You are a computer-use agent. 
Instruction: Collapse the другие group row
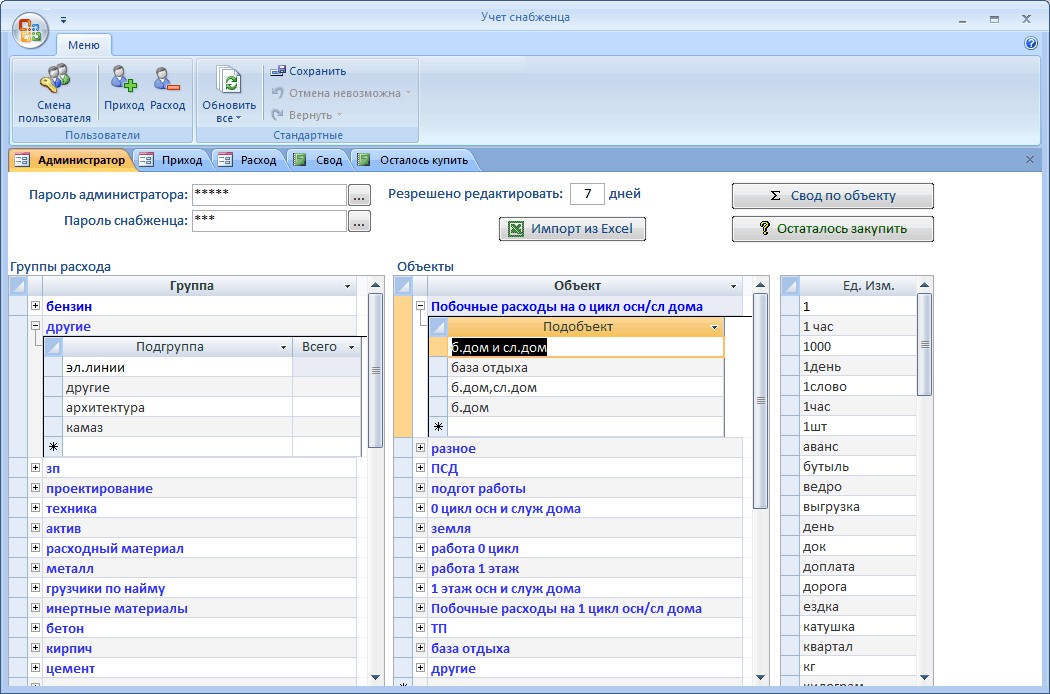(36, 326)
